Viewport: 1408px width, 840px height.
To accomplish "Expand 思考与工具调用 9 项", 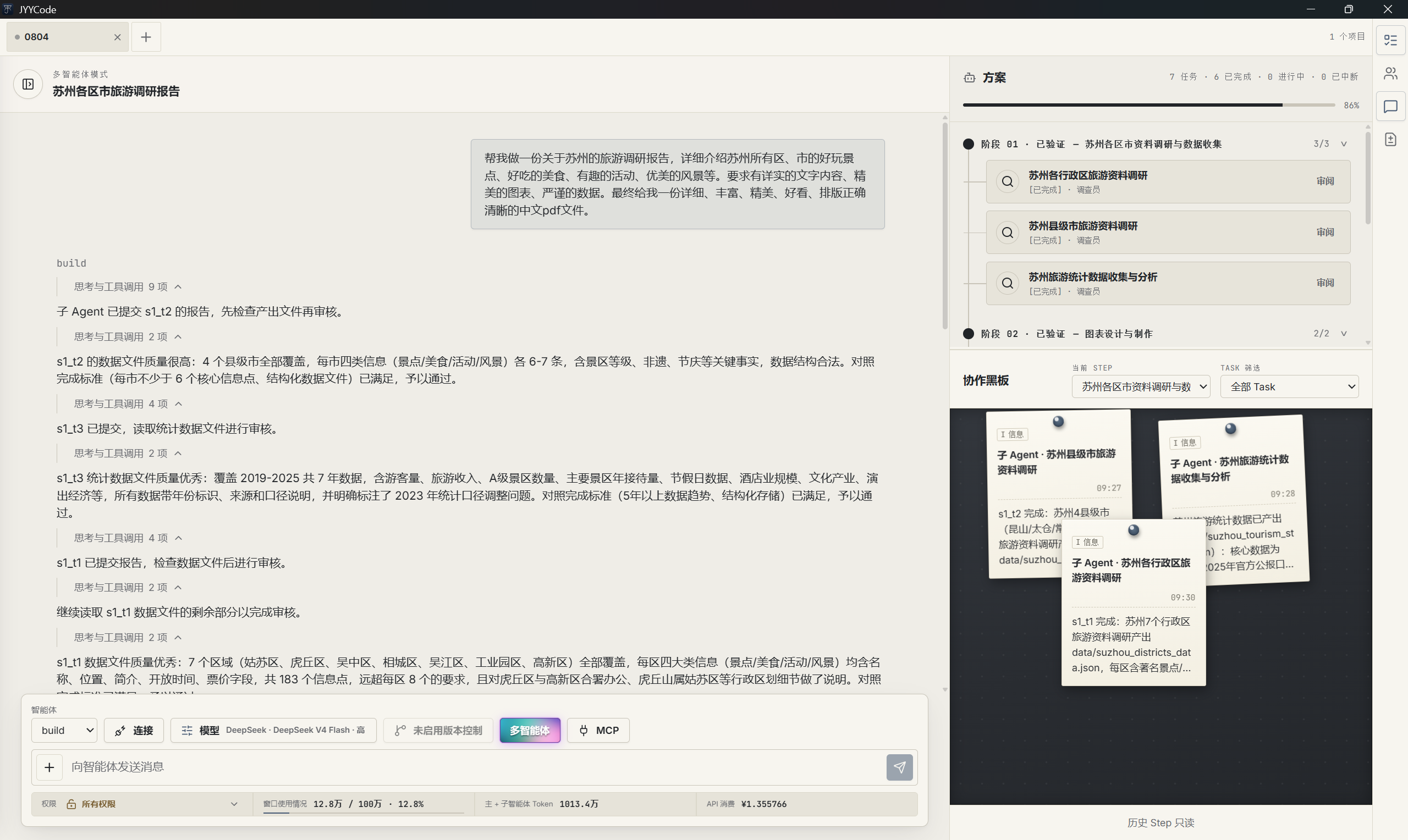I will point(128,286).
